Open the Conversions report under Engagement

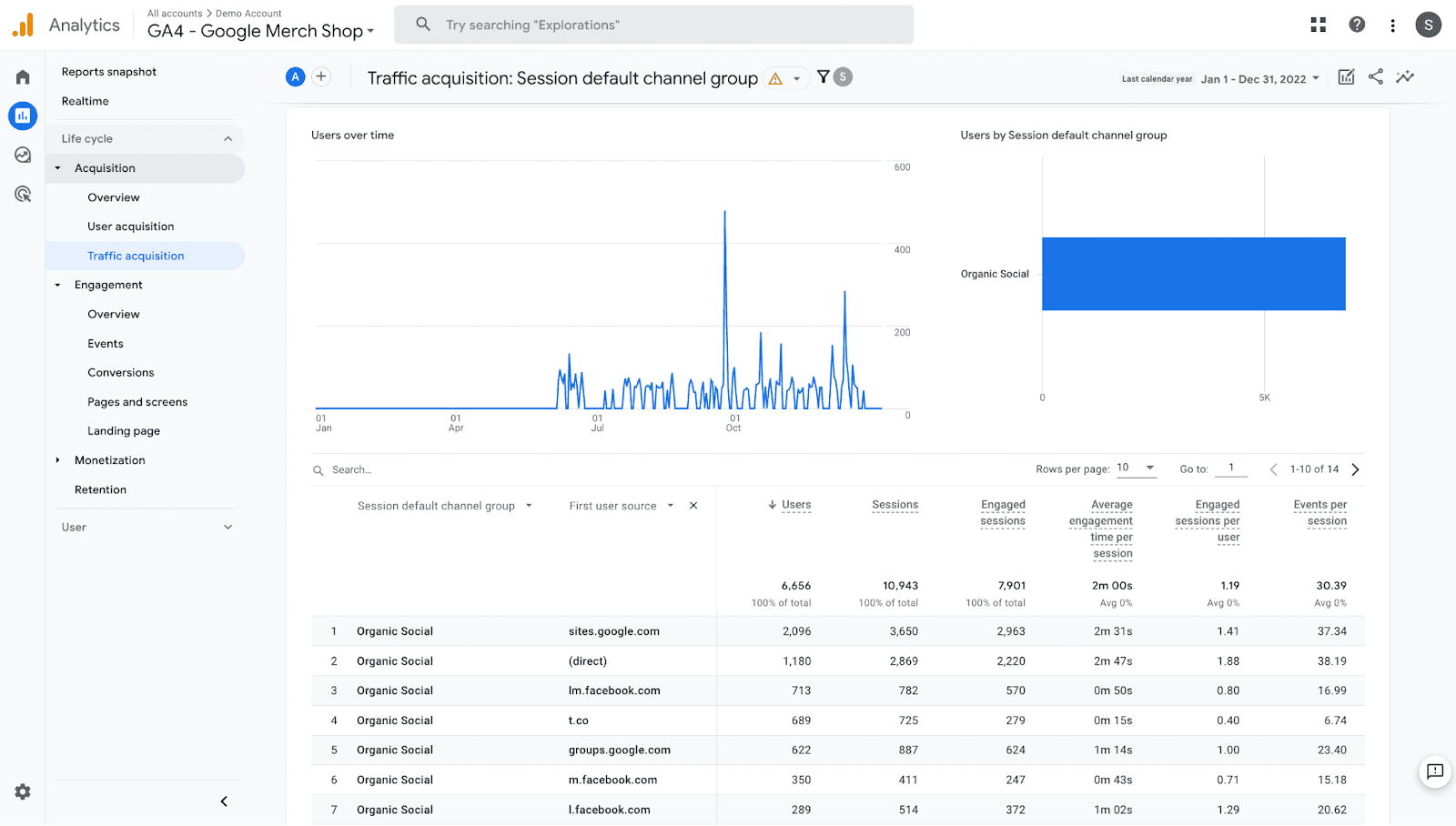tap(120, 372)
